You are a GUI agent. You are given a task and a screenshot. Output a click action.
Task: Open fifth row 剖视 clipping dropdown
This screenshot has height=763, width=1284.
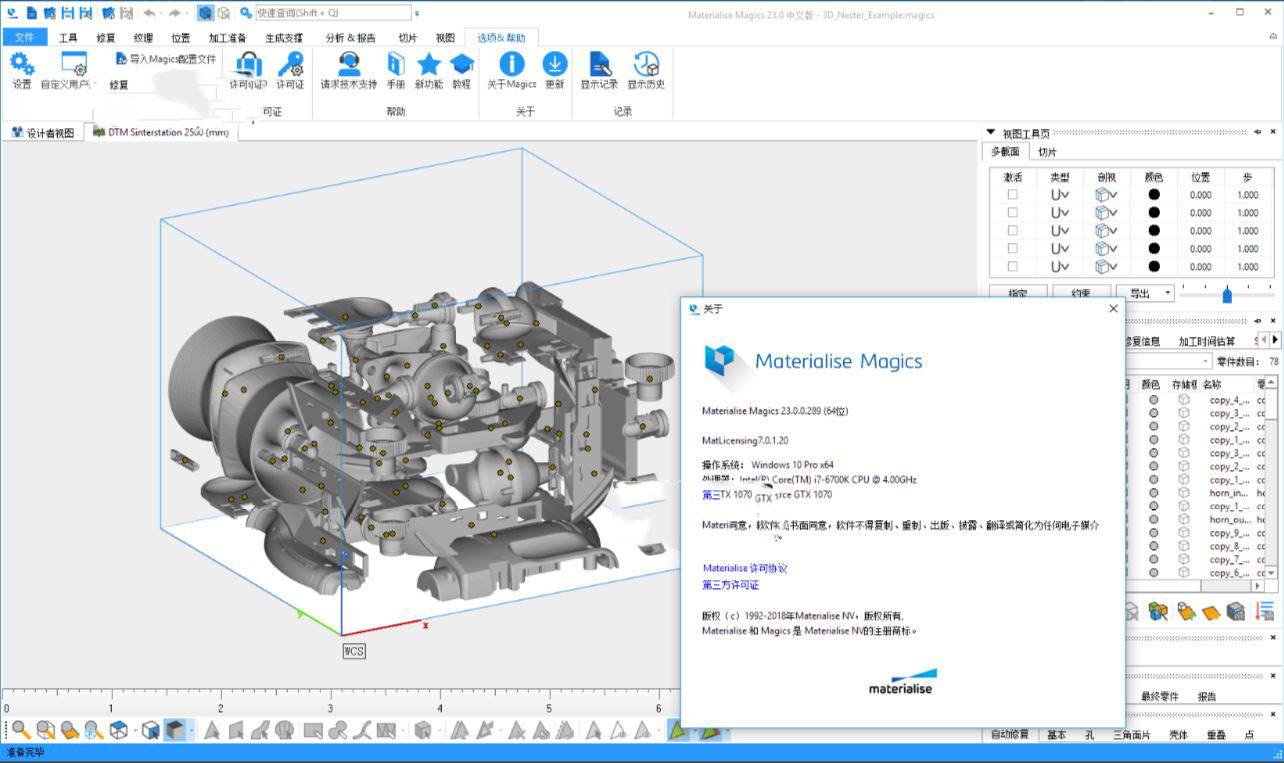click(1106, 267)
